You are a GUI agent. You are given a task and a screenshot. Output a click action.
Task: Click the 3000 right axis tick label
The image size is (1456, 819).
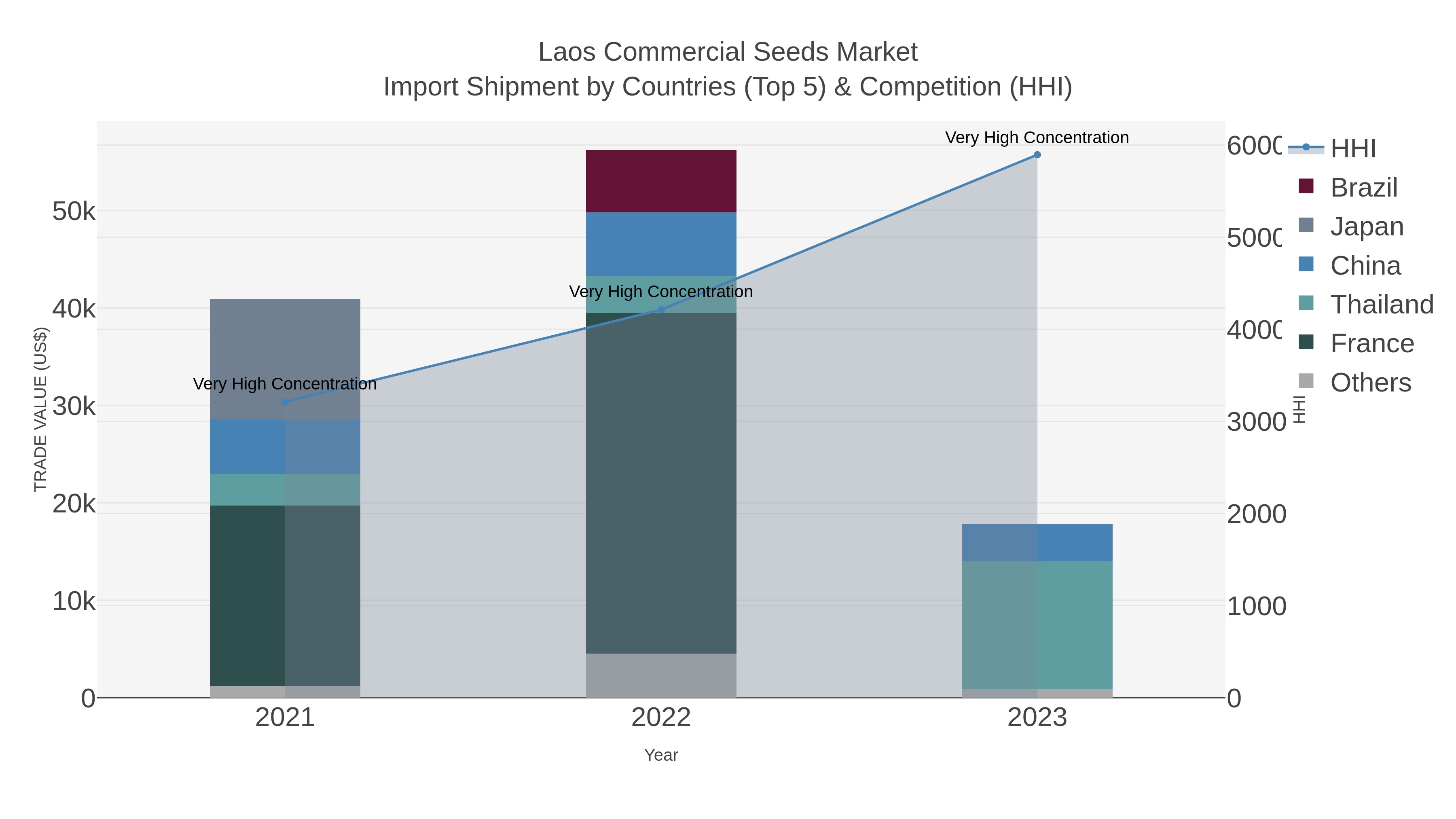[x=1257, y=422]
